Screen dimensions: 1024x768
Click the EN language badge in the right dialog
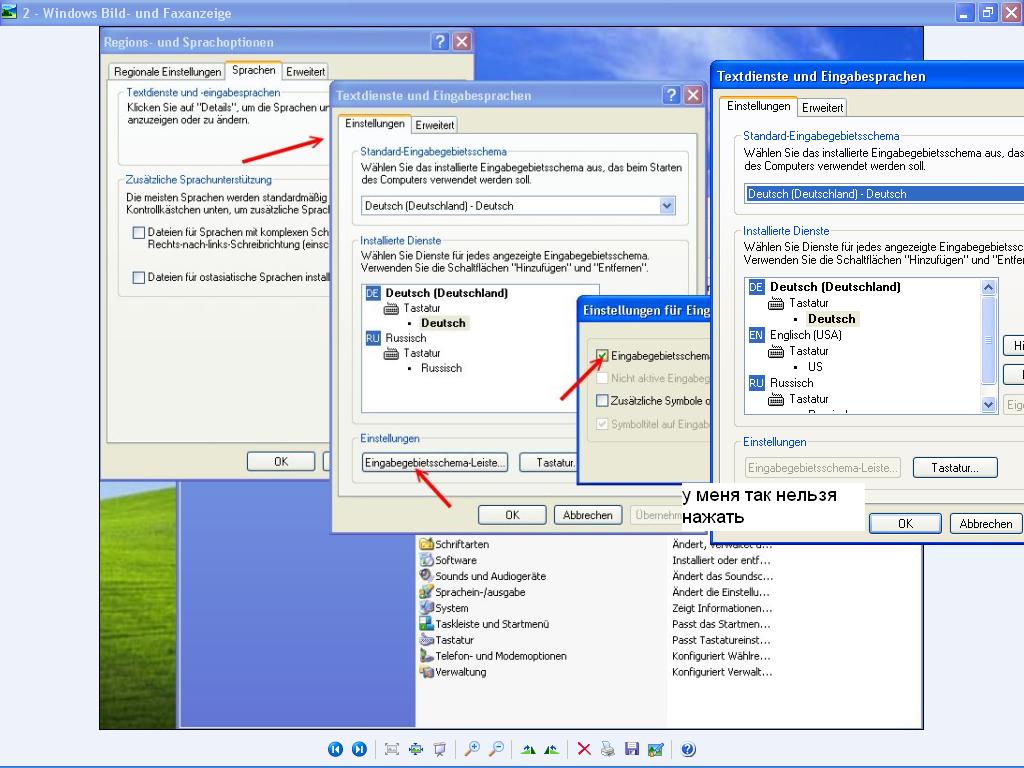pos(756,335)
